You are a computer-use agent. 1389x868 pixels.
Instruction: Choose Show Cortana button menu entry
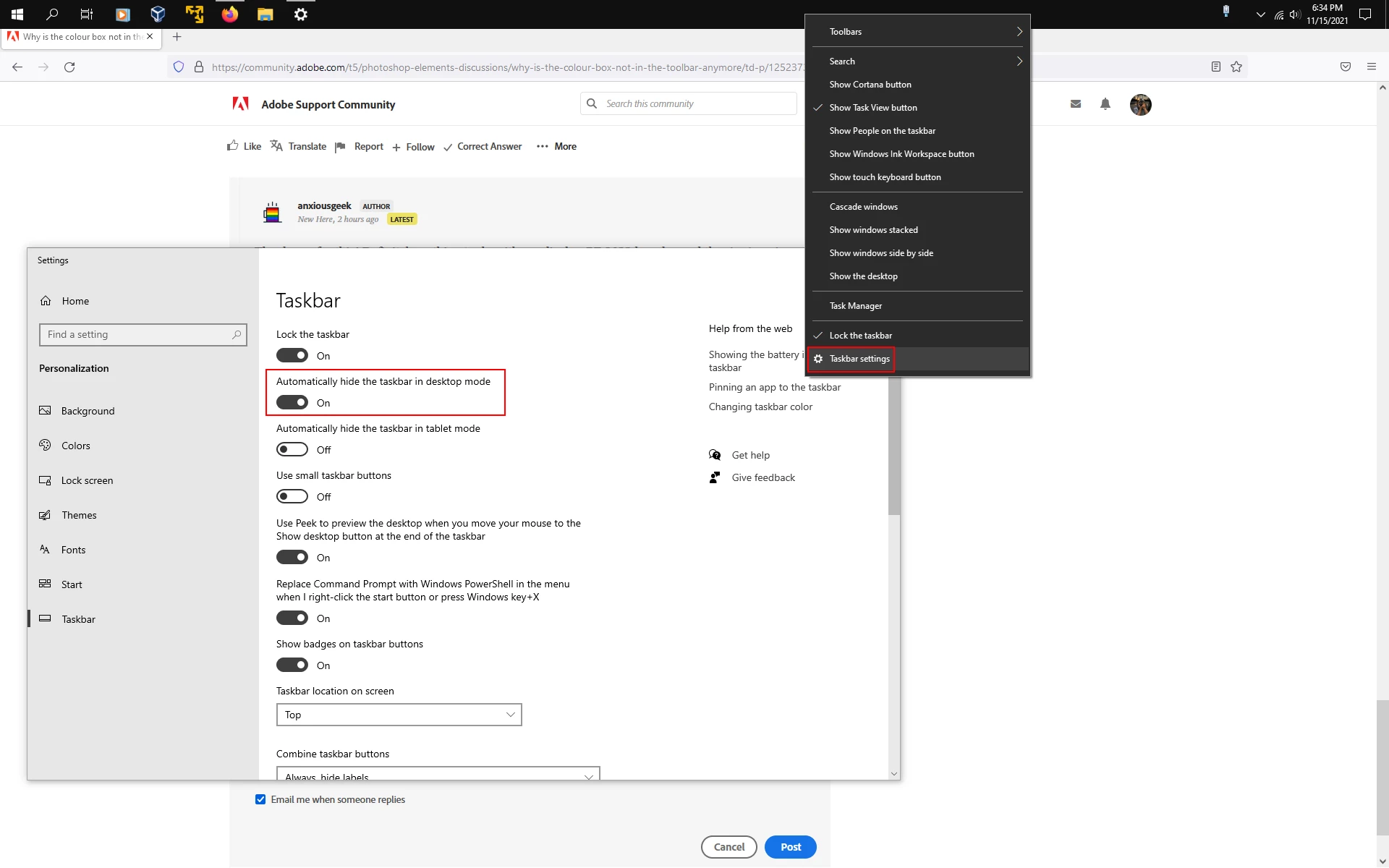pyautogui.click(x=870, y=85)
